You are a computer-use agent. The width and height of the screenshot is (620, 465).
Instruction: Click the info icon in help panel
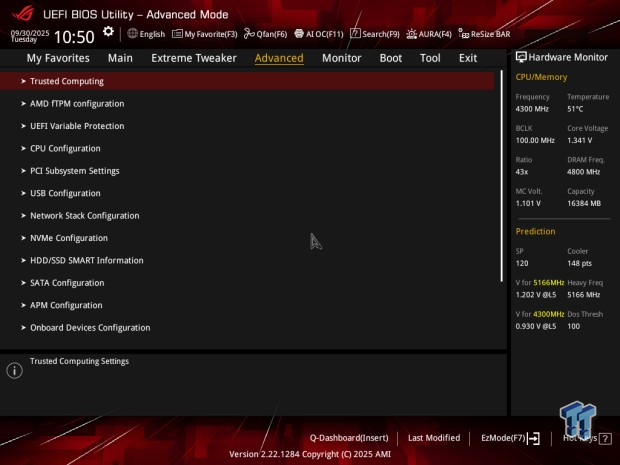[14, 371]
